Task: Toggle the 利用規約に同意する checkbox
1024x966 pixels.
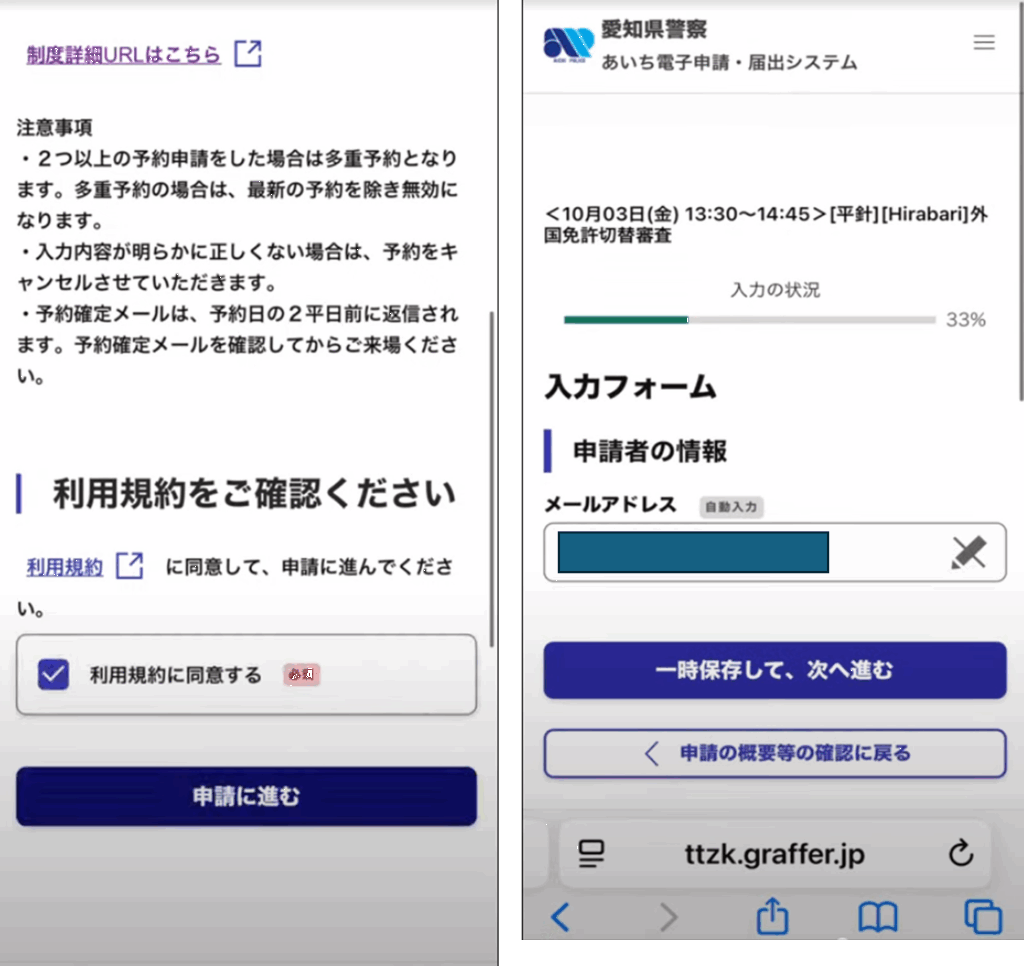Action: point(53,675)
